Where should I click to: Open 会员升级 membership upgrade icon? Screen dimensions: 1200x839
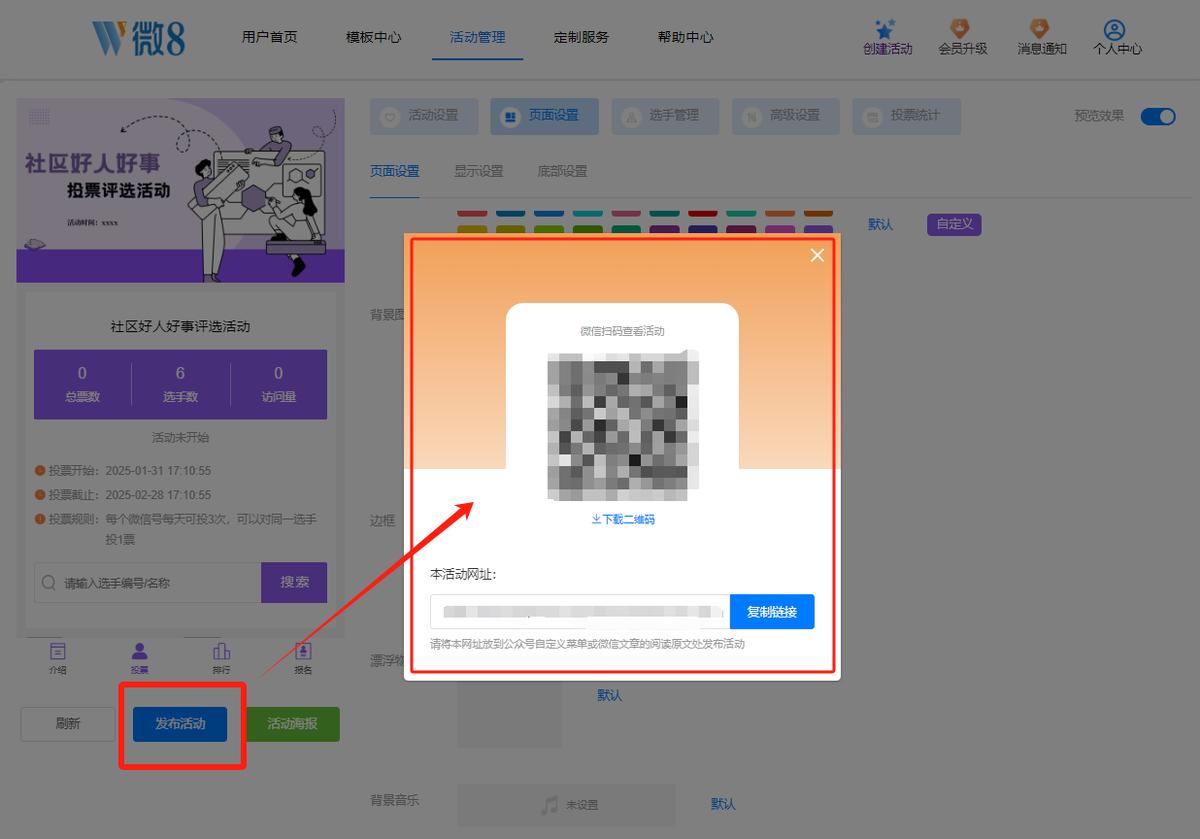(962, 29)
